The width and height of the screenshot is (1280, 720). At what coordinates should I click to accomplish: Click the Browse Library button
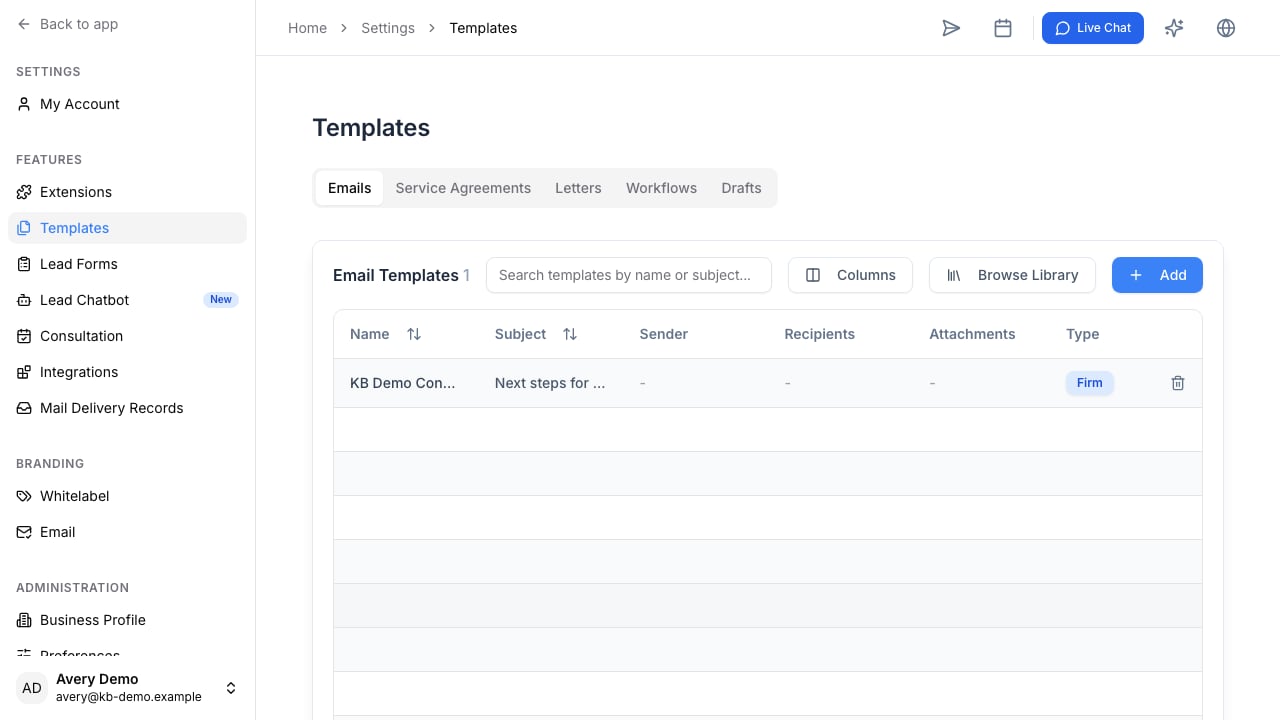pyautogui.click(x=1012, y=275)
